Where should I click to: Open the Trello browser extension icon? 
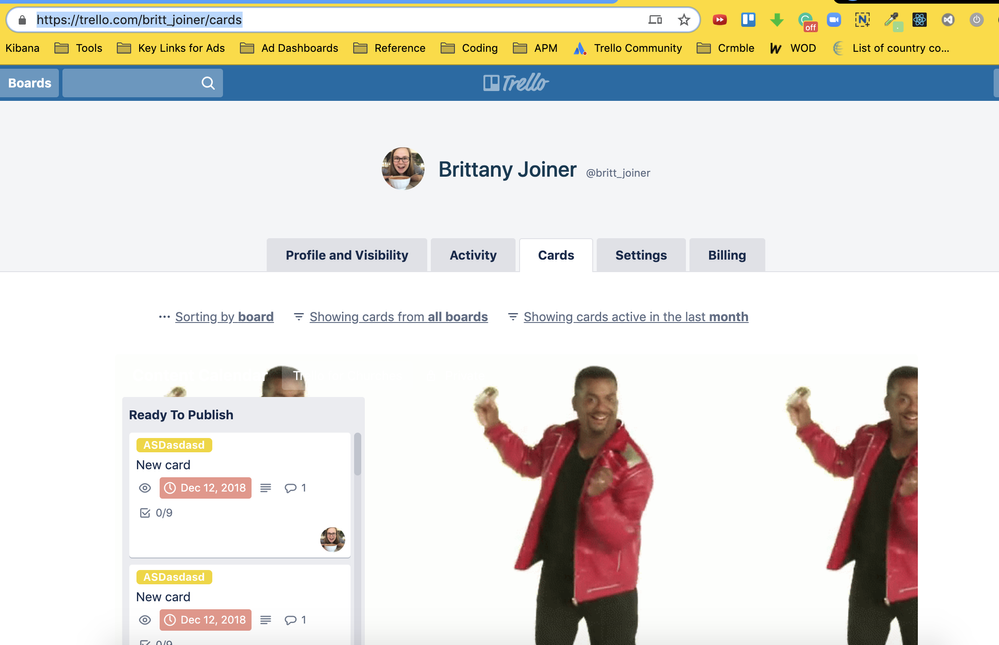point(749,20)
